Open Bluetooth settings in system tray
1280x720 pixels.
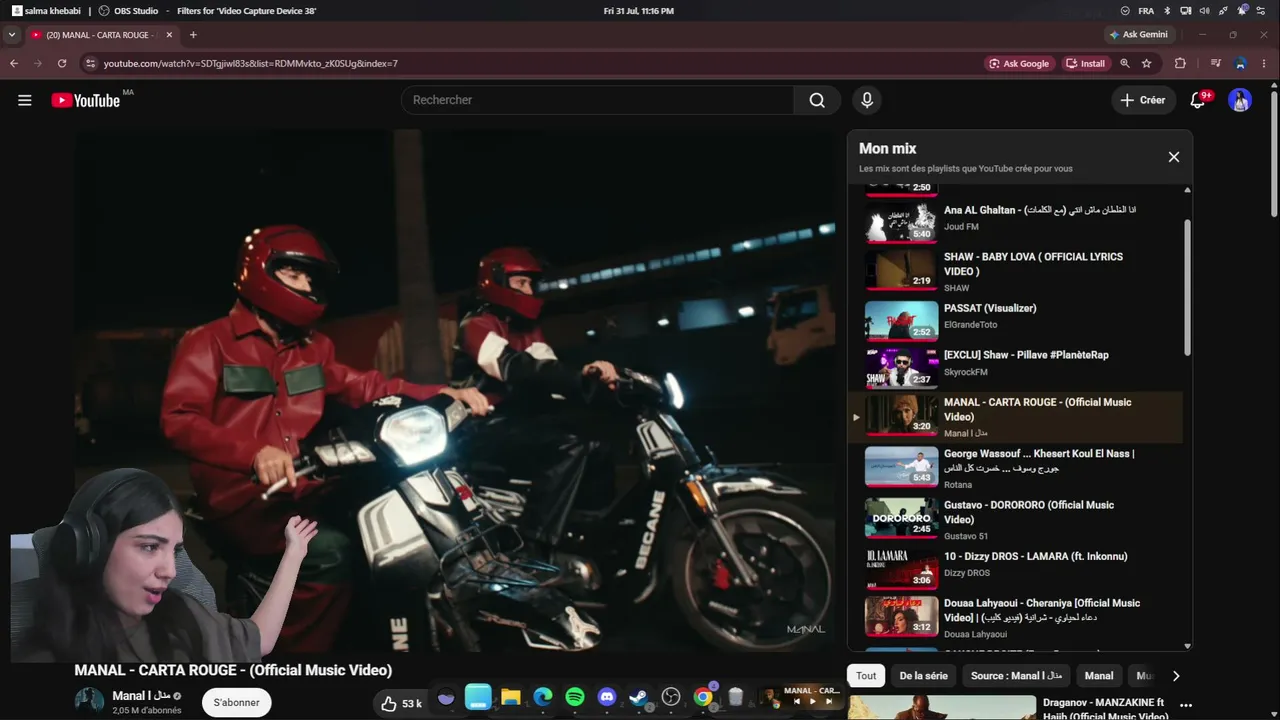coord(1167,11)
